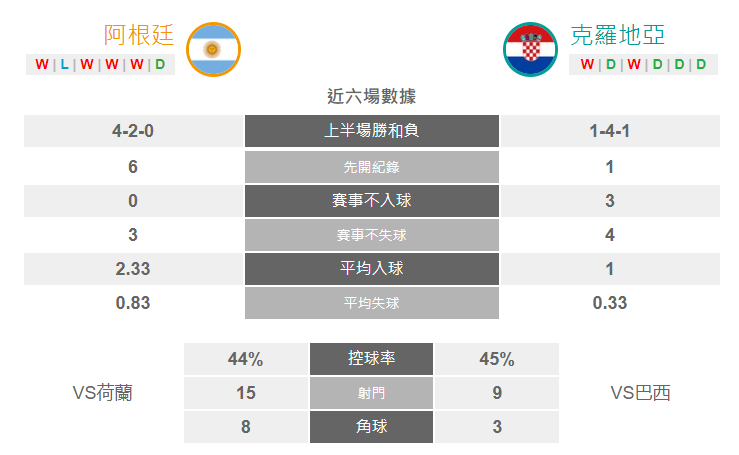The width and height of the screenshot is (739, 455).
Task: Click the 射門 label cell
Action: [x=371, y=393]
